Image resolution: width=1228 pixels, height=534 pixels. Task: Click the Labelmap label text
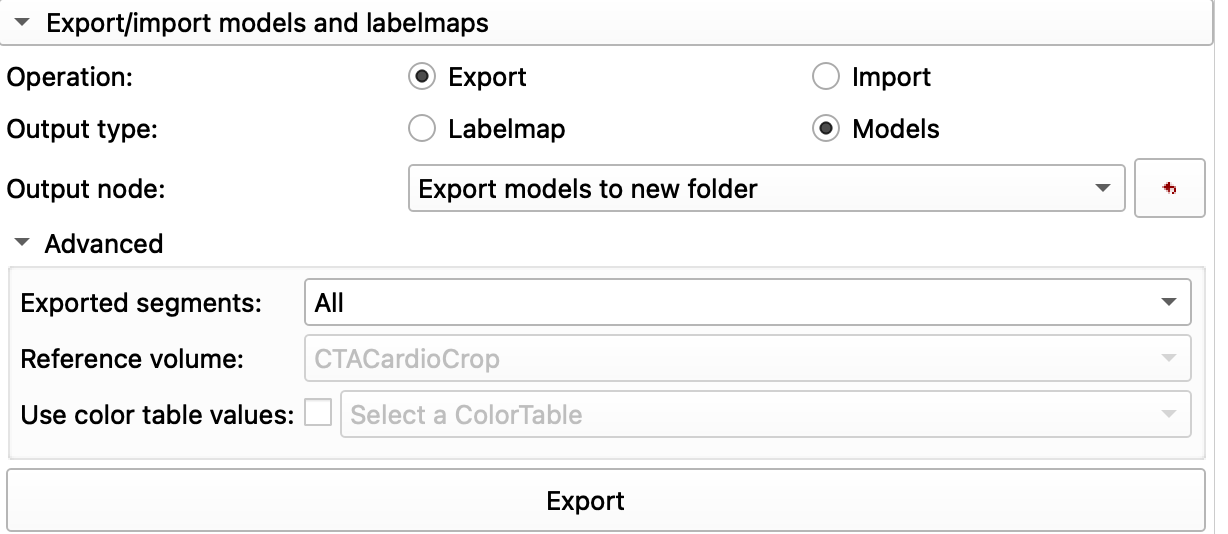point(507,129)
